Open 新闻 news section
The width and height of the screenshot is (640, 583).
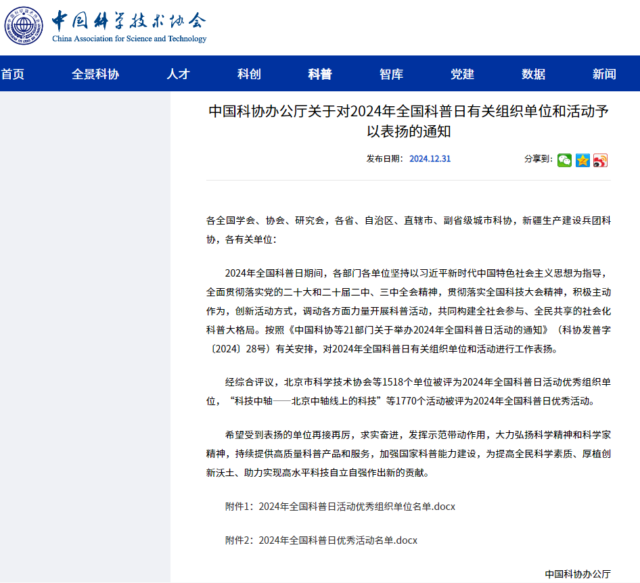pyautogui.click(x=604, y=74)
